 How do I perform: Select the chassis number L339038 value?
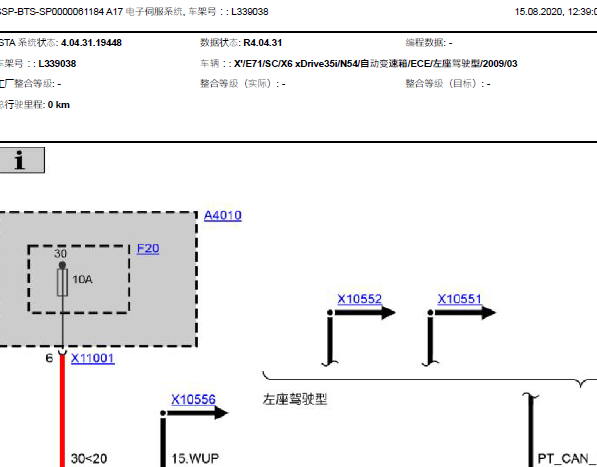(57, 64)
